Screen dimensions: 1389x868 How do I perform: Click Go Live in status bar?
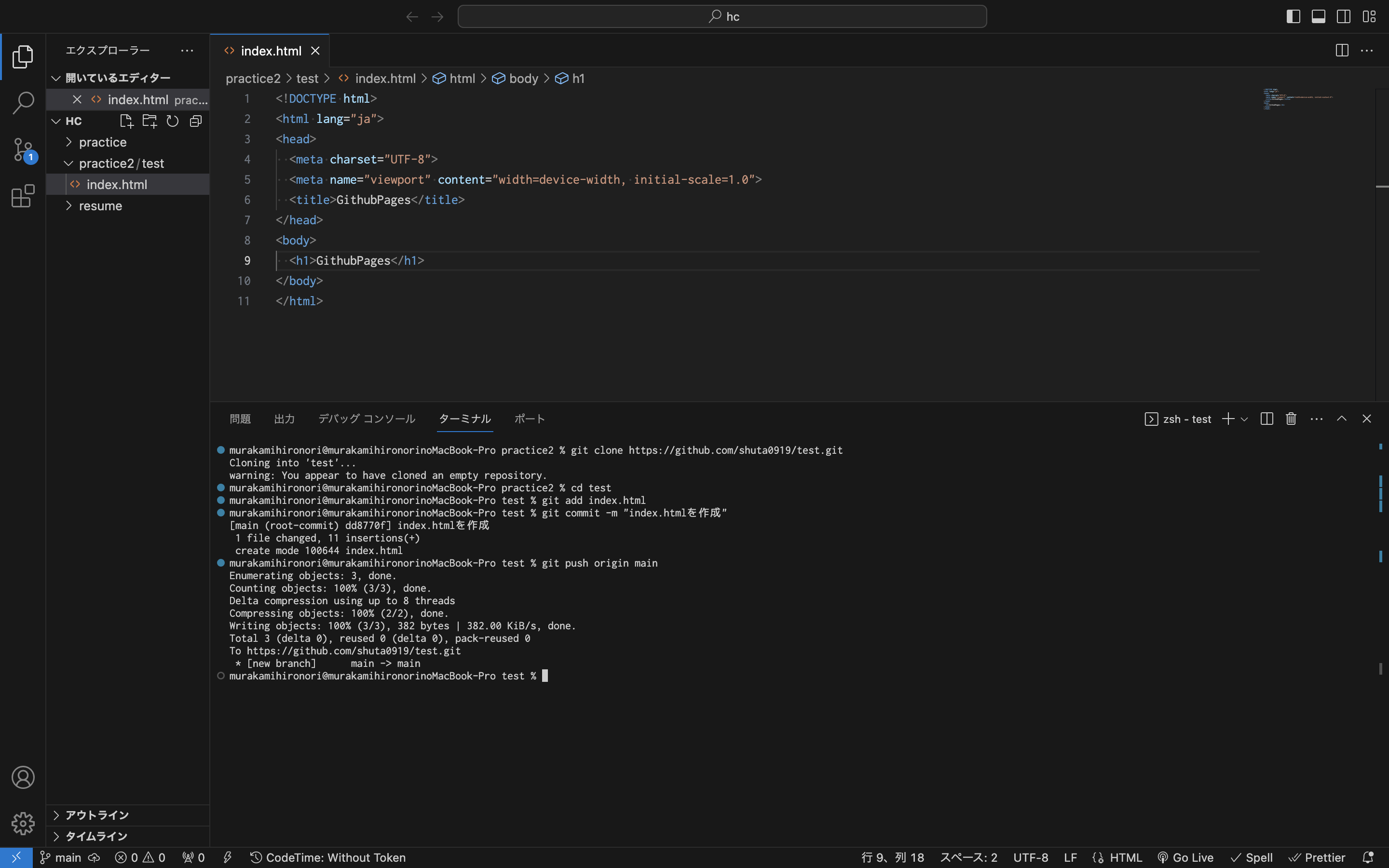tap(1186, 858)
